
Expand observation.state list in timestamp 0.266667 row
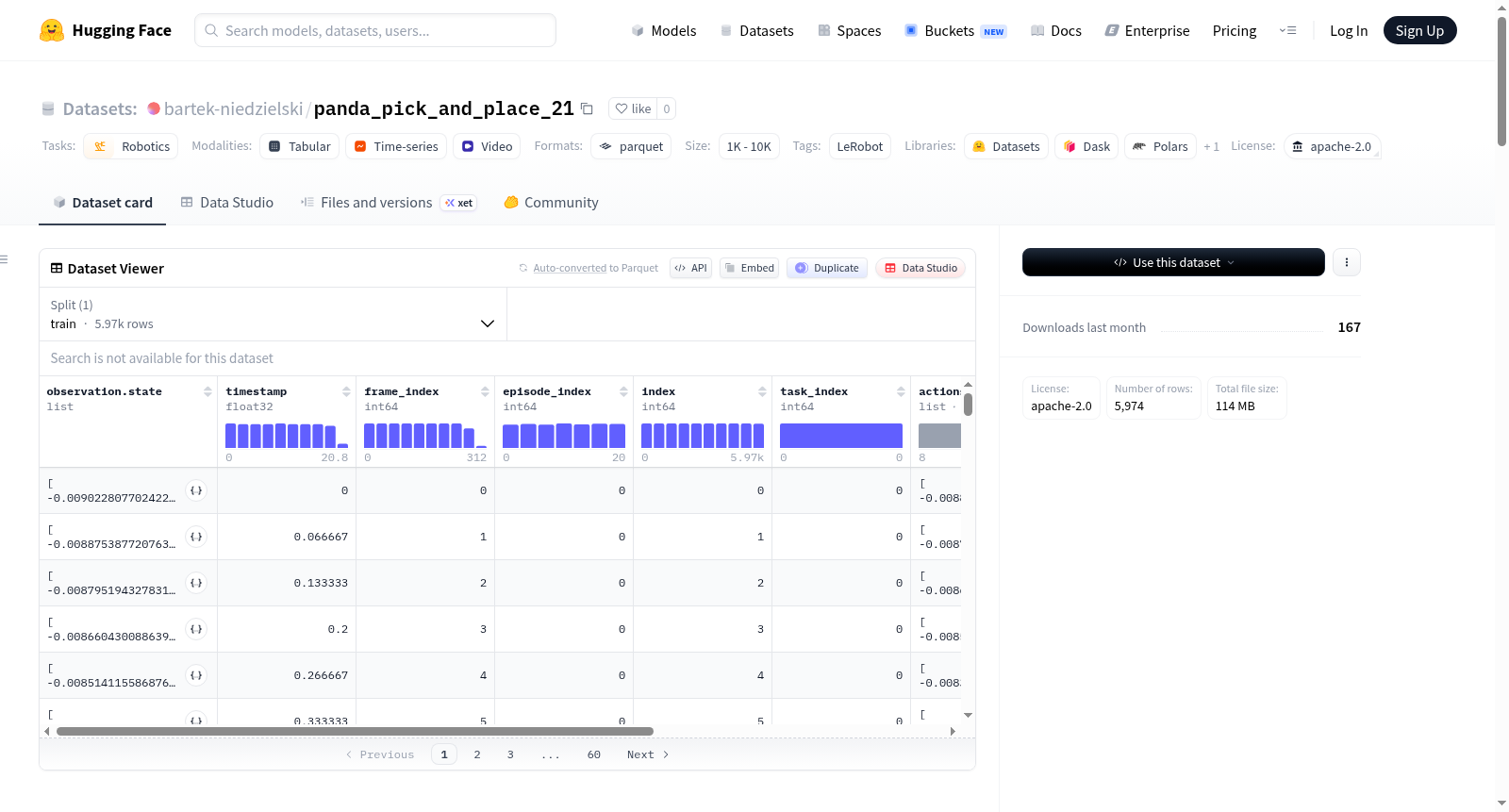tap(196, 675)
